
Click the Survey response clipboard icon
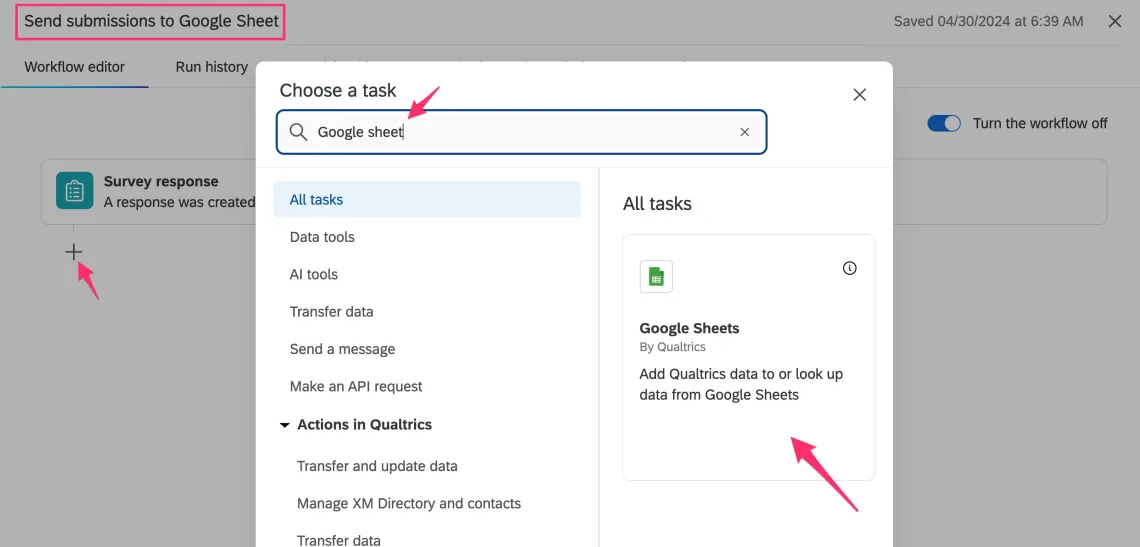[74, 191]
